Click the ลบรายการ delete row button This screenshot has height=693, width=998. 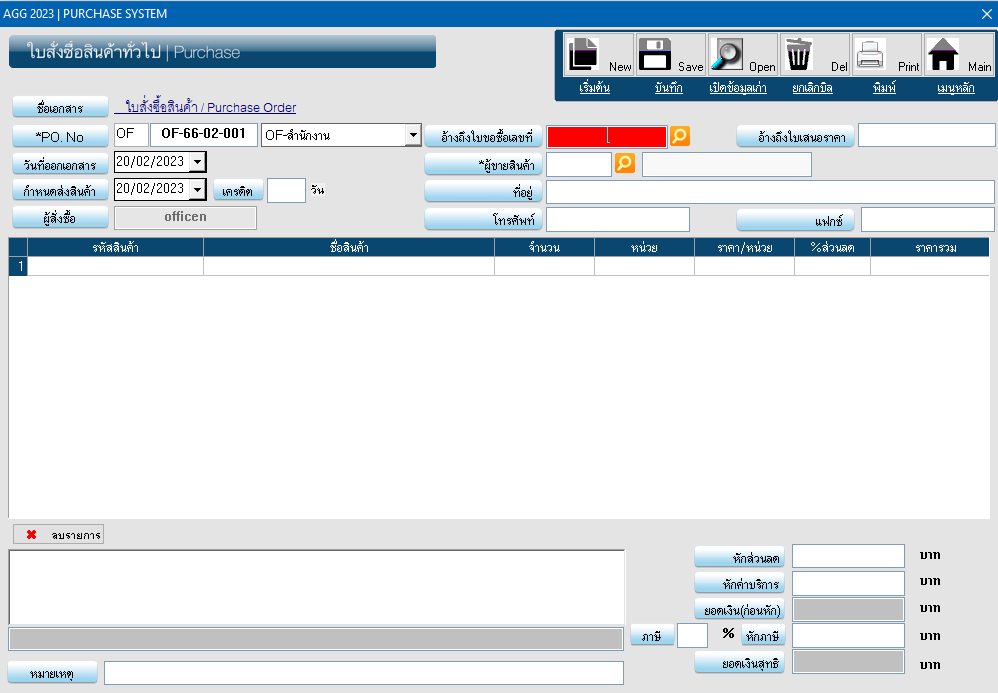(59, 535)
